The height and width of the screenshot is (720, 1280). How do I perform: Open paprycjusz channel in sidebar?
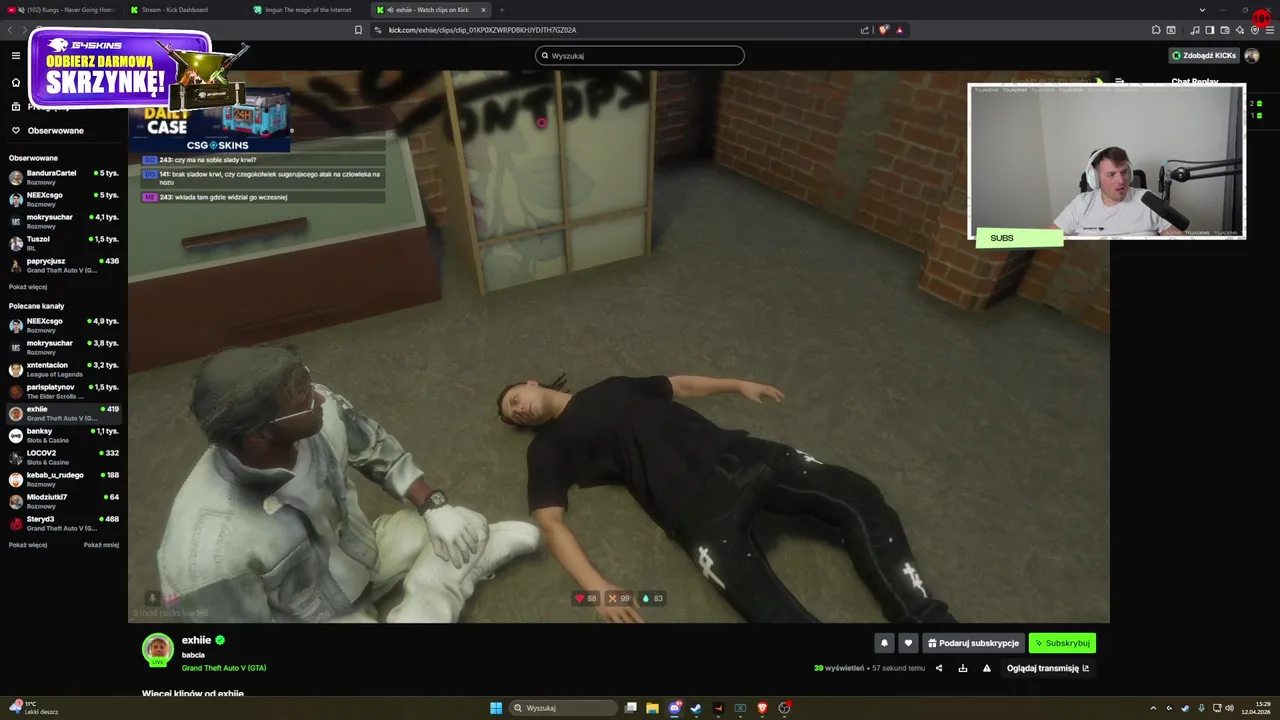(64, 265)
